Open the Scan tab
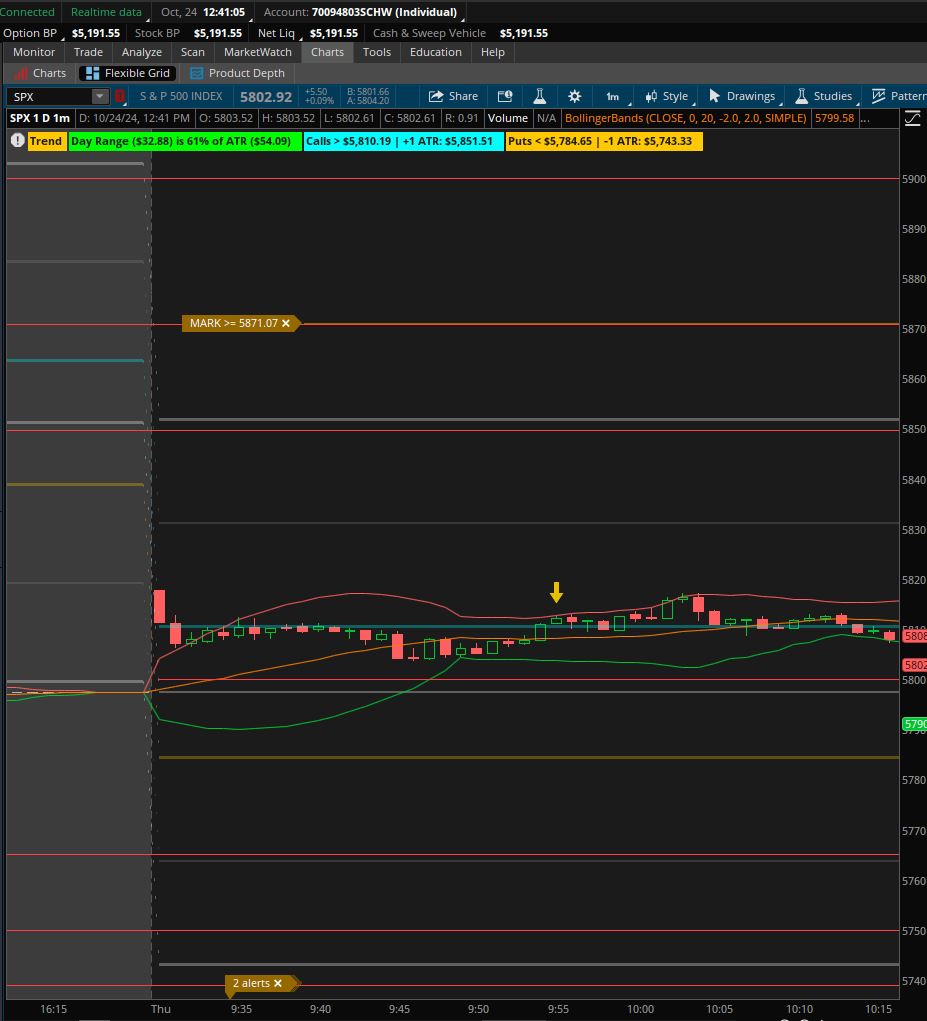This screenshot has width=927, height=1021. click(x=192, y=52)
